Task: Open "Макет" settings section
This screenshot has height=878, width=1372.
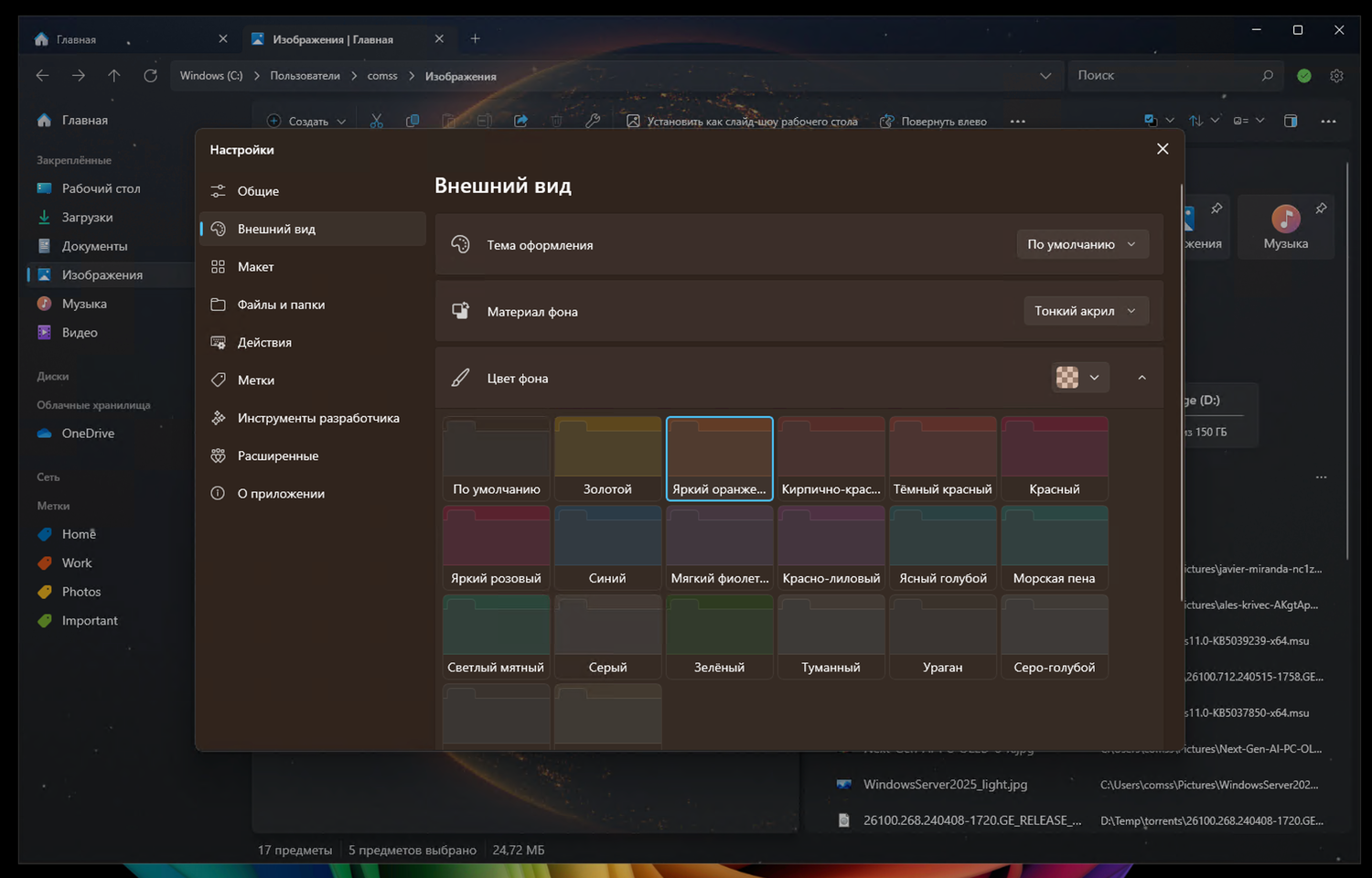Action: click(313, 267)
